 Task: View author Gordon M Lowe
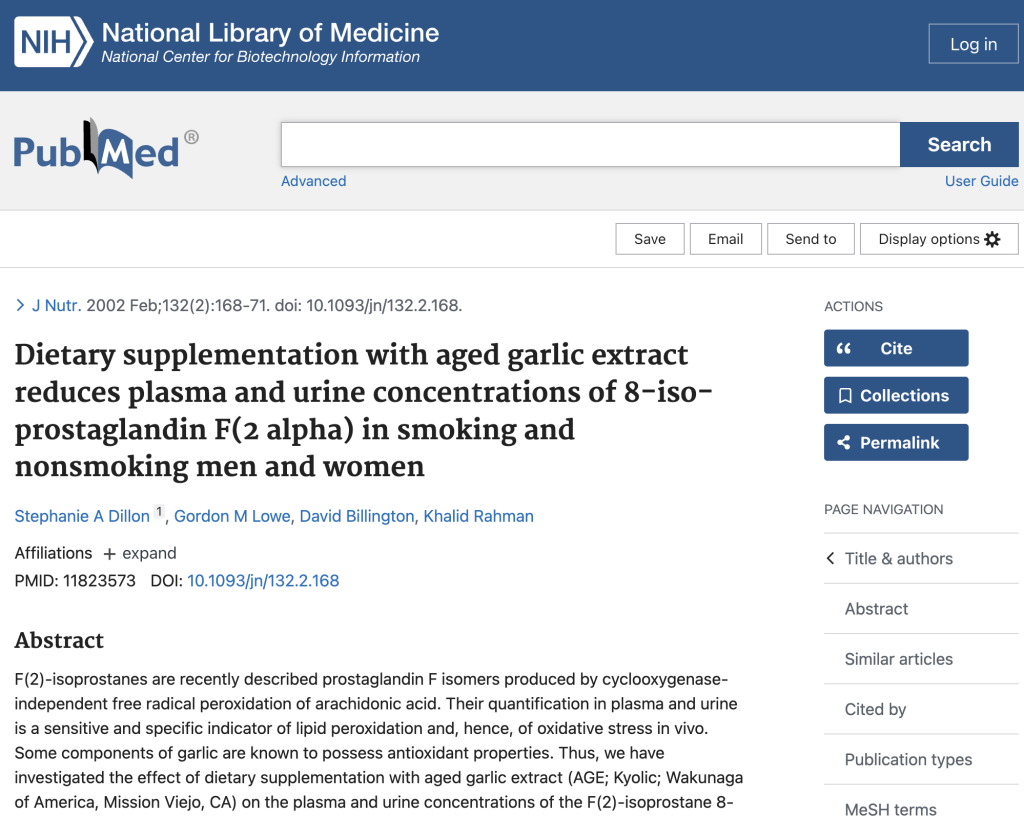[232, 516]
